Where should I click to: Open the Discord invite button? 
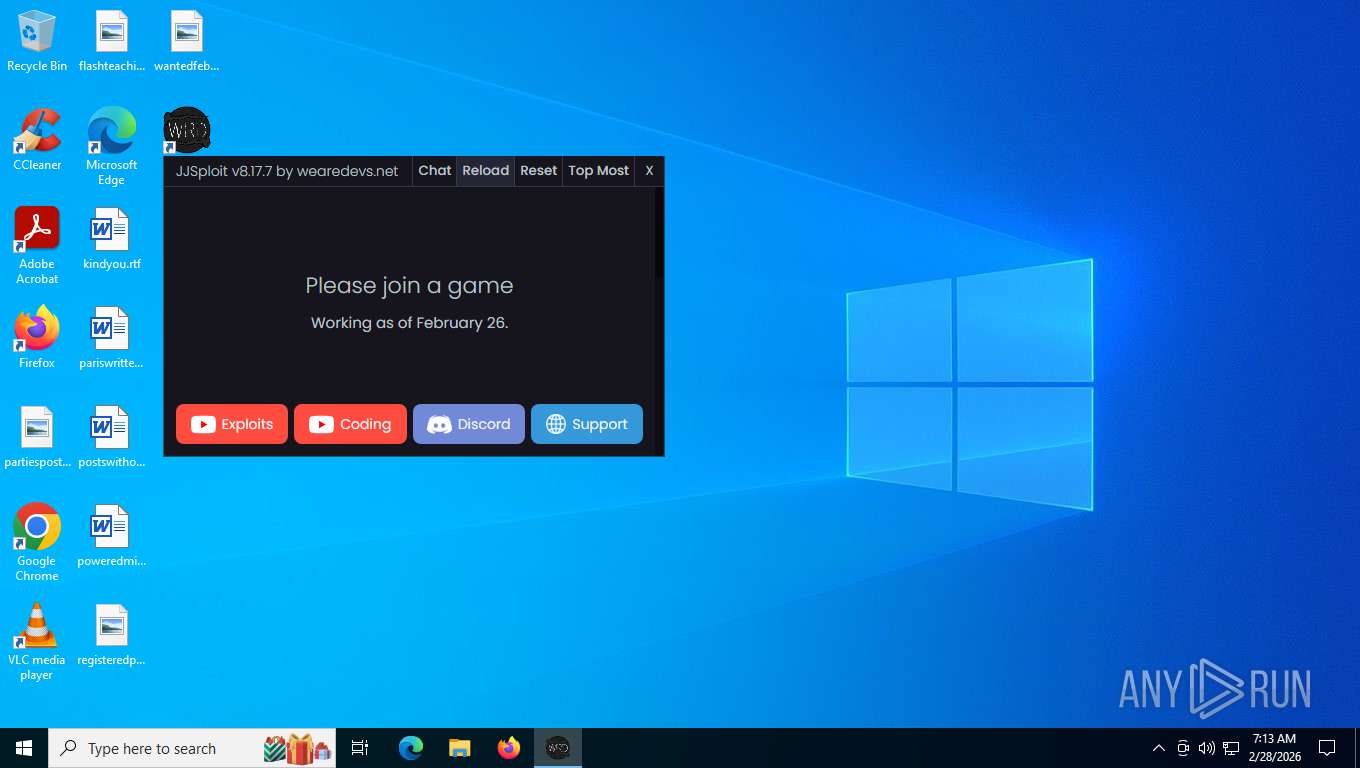point(469,424)
